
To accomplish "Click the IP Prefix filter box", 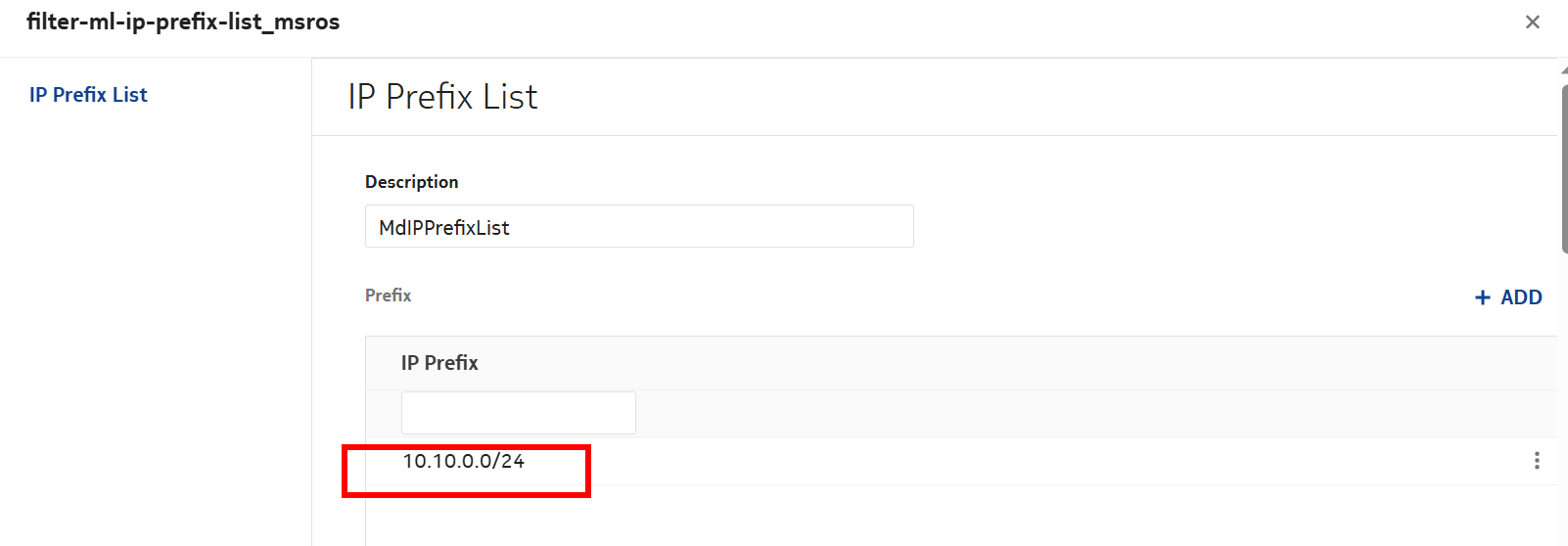I will [518, 413].
